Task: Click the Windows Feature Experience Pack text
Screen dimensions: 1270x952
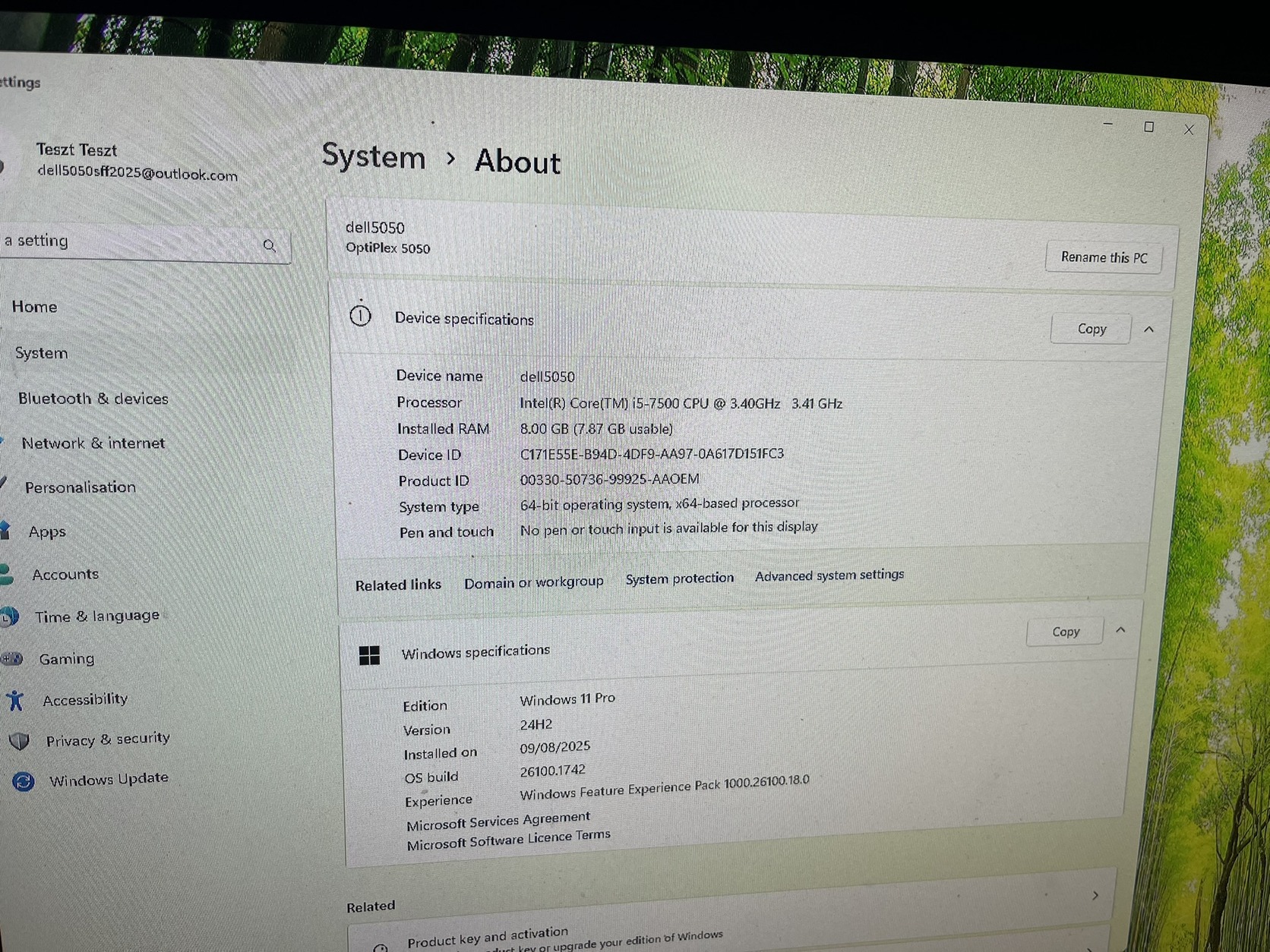Action: (665, 787)
